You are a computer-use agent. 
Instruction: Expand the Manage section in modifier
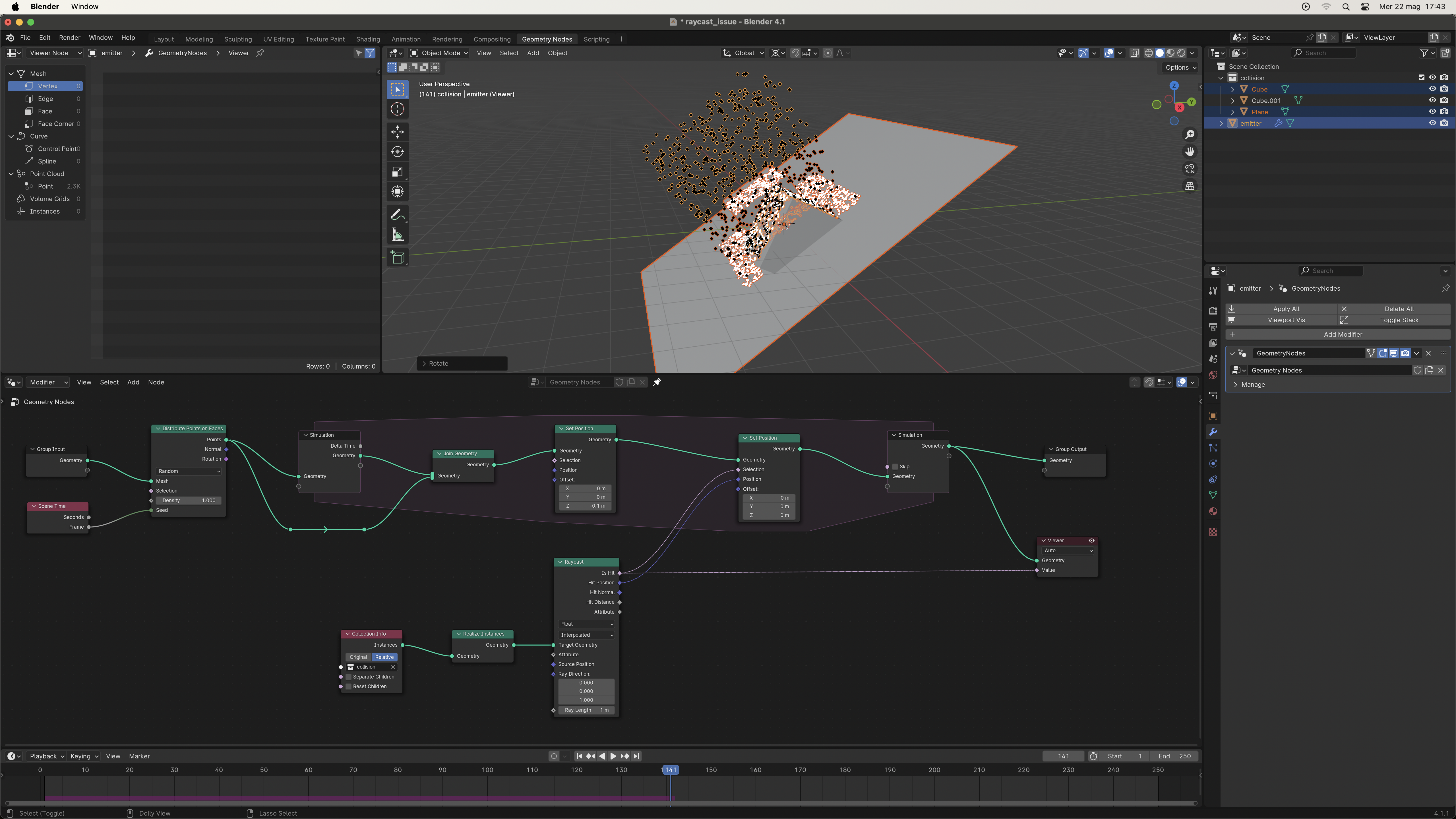click(x=1252, y=384)
